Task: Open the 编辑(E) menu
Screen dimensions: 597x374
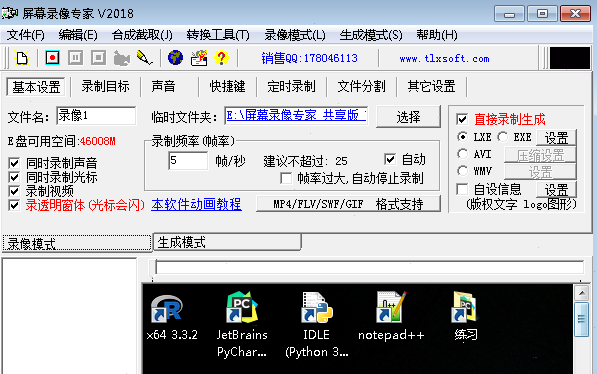Action: pos(78,35)
